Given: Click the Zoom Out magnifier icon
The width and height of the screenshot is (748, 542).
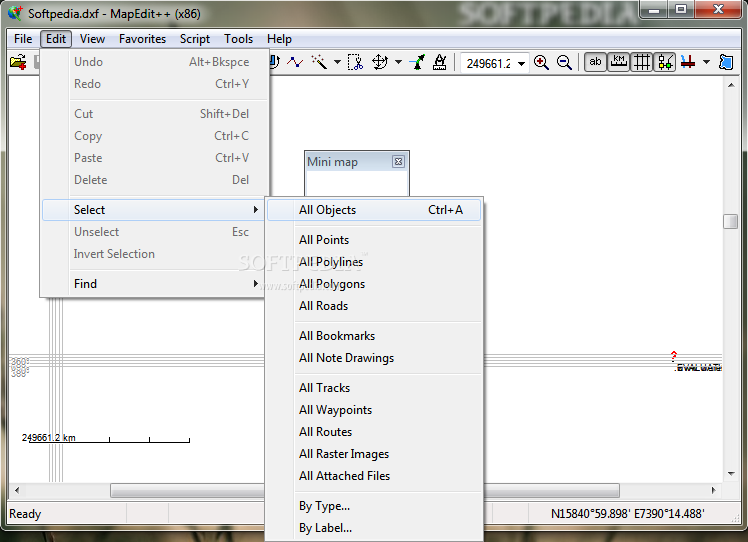Looking at the screenshot, I should (x=564, y=63).
